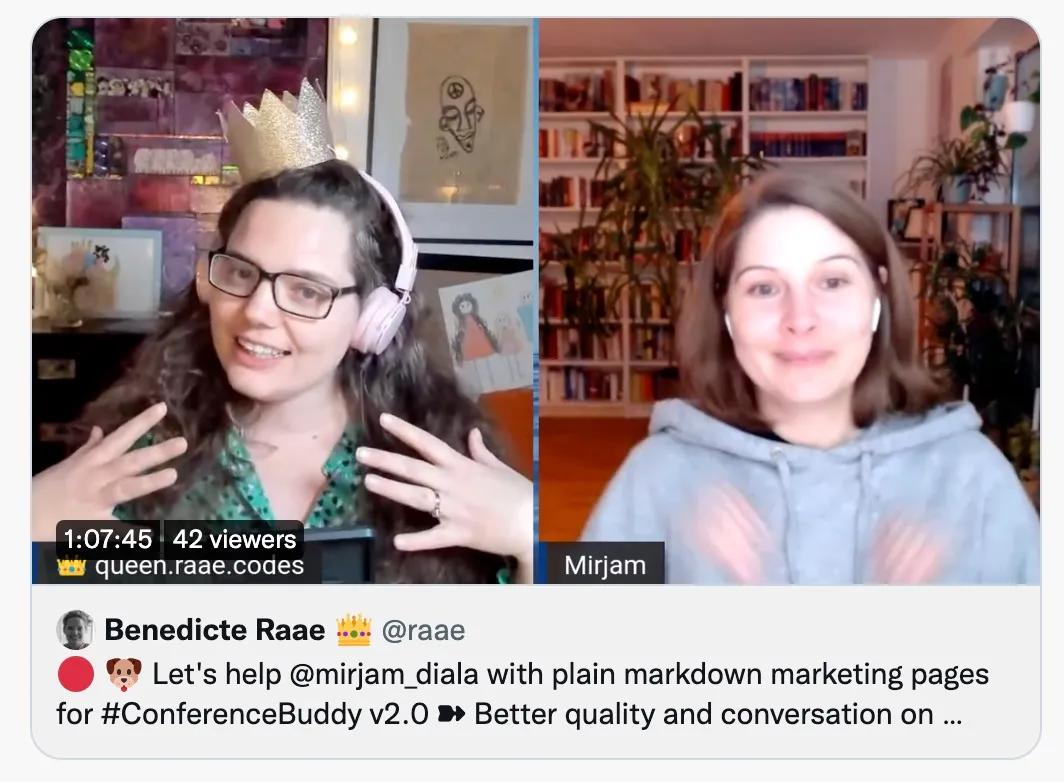
Task: Click the queen.raae.codes name label
Action: (x=200, y=565)
